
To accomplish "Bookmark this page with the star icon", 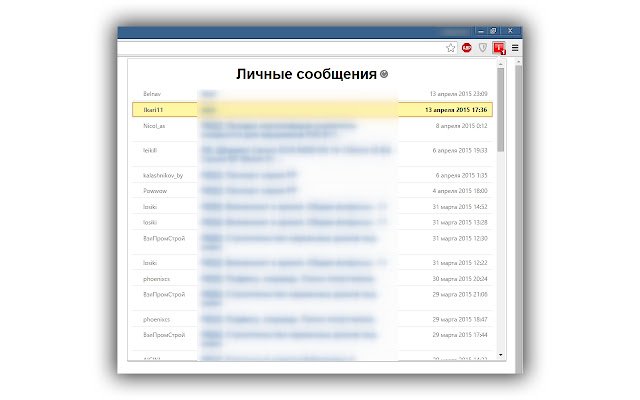I will 451,48.
